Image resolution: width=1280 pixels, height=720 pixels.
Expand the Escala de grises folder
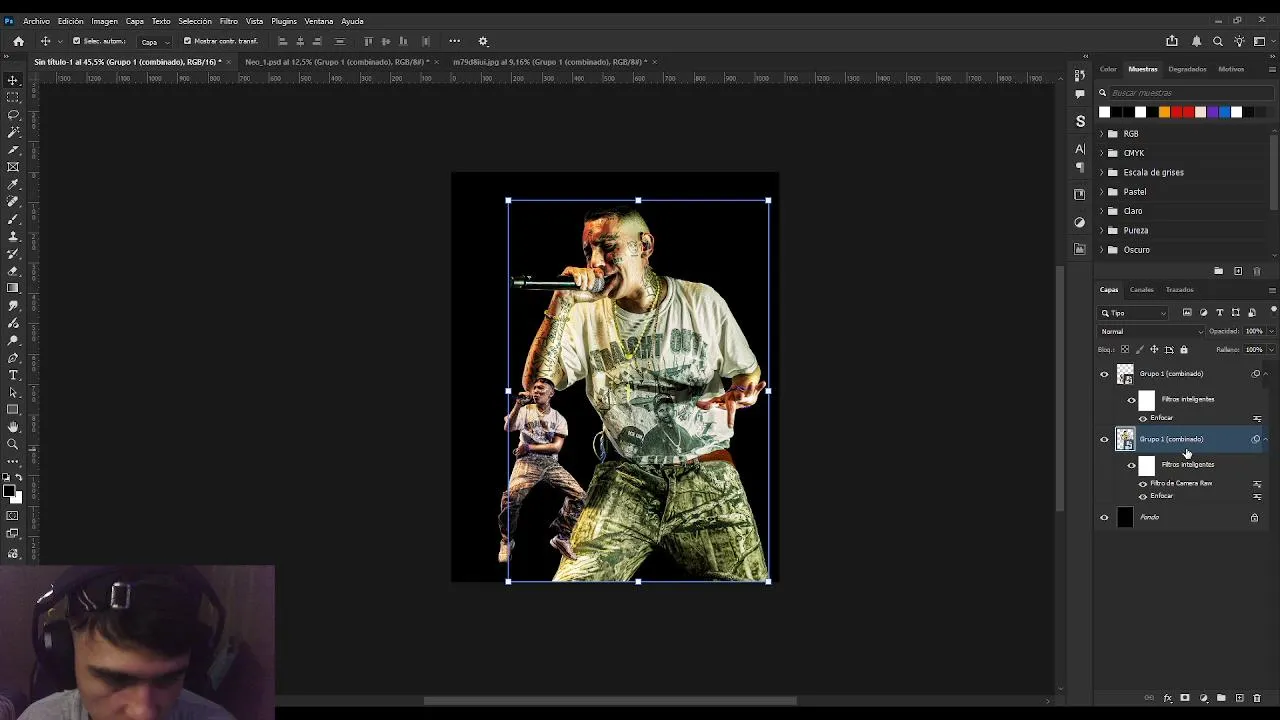[x=1102, y=172]
